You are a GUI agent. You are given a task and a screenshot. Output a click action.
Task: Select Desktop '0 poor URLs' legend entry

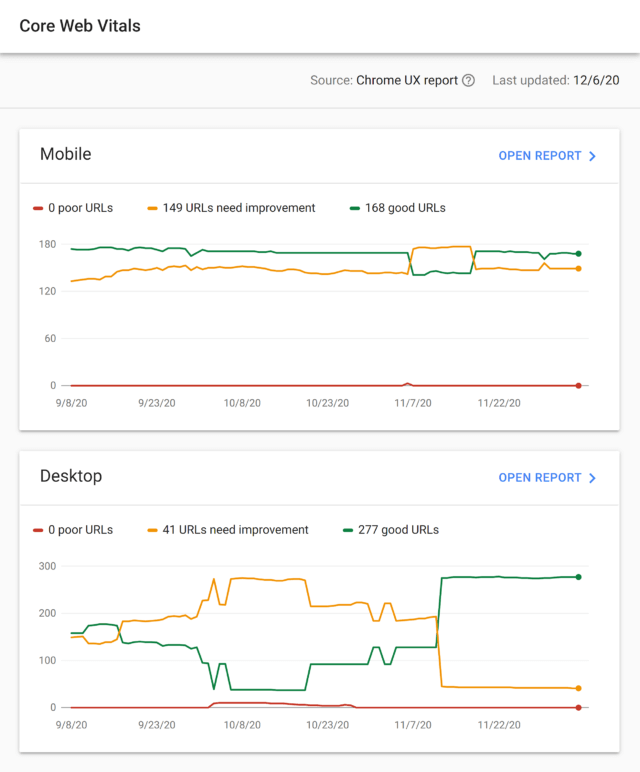point(73,530)
